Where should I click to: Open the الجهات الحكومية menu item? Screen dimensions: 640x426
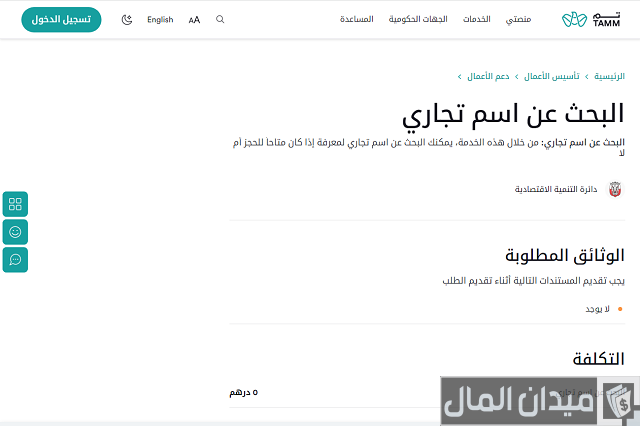(418, 19)
